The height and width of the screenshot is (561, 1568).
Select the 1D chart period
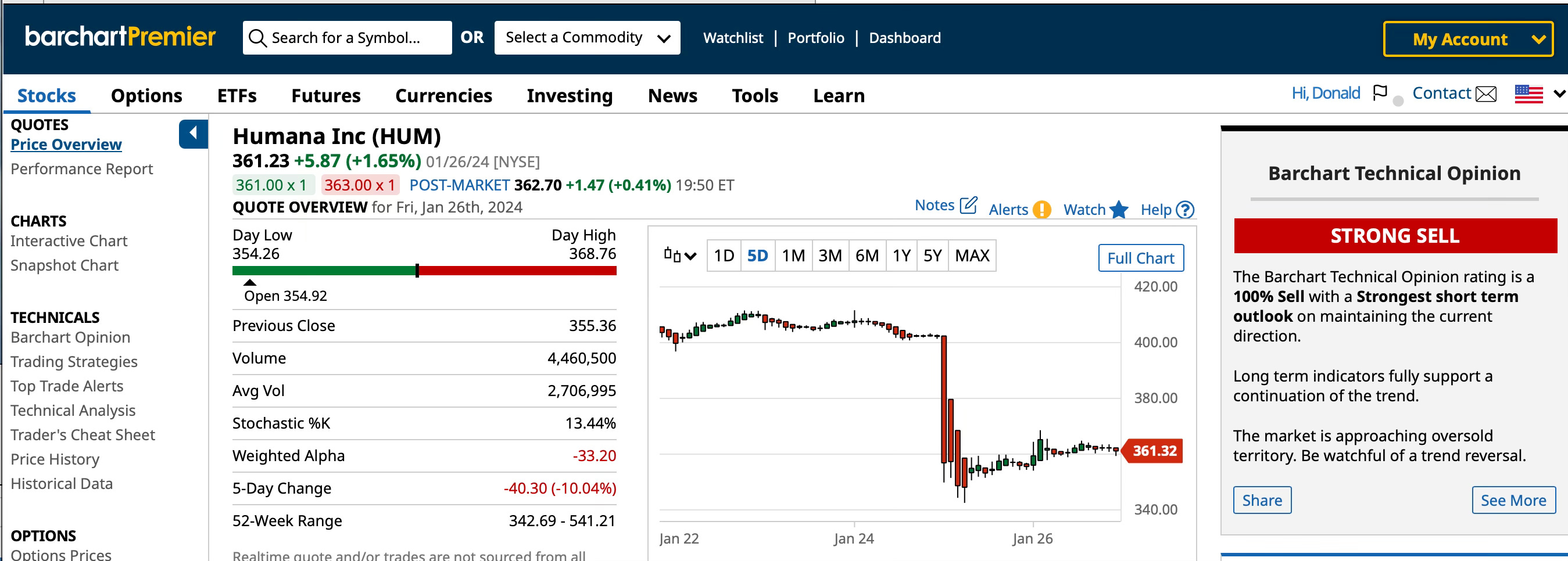724,256
